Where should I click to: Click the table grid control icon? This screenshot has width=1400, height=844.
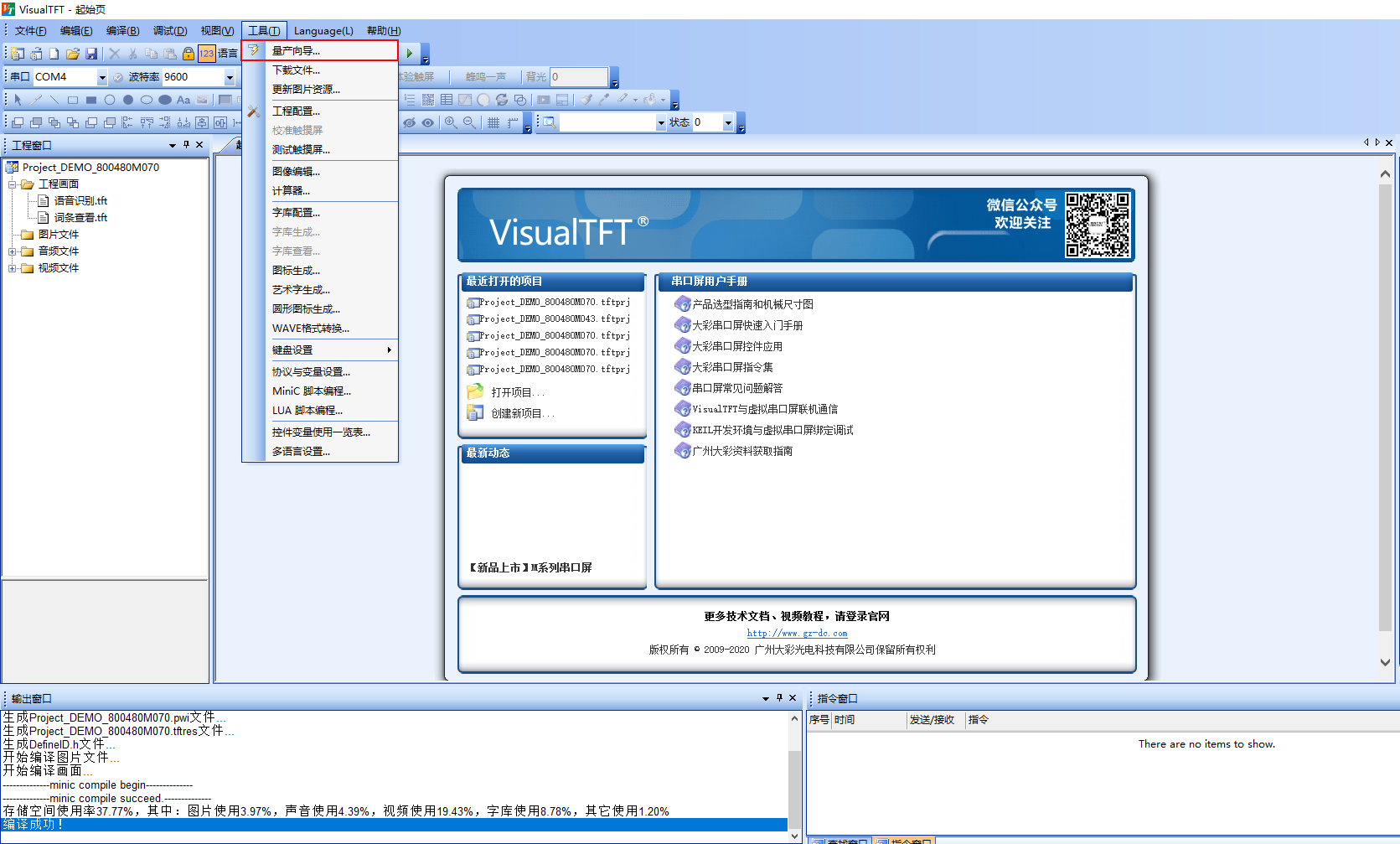447,100
